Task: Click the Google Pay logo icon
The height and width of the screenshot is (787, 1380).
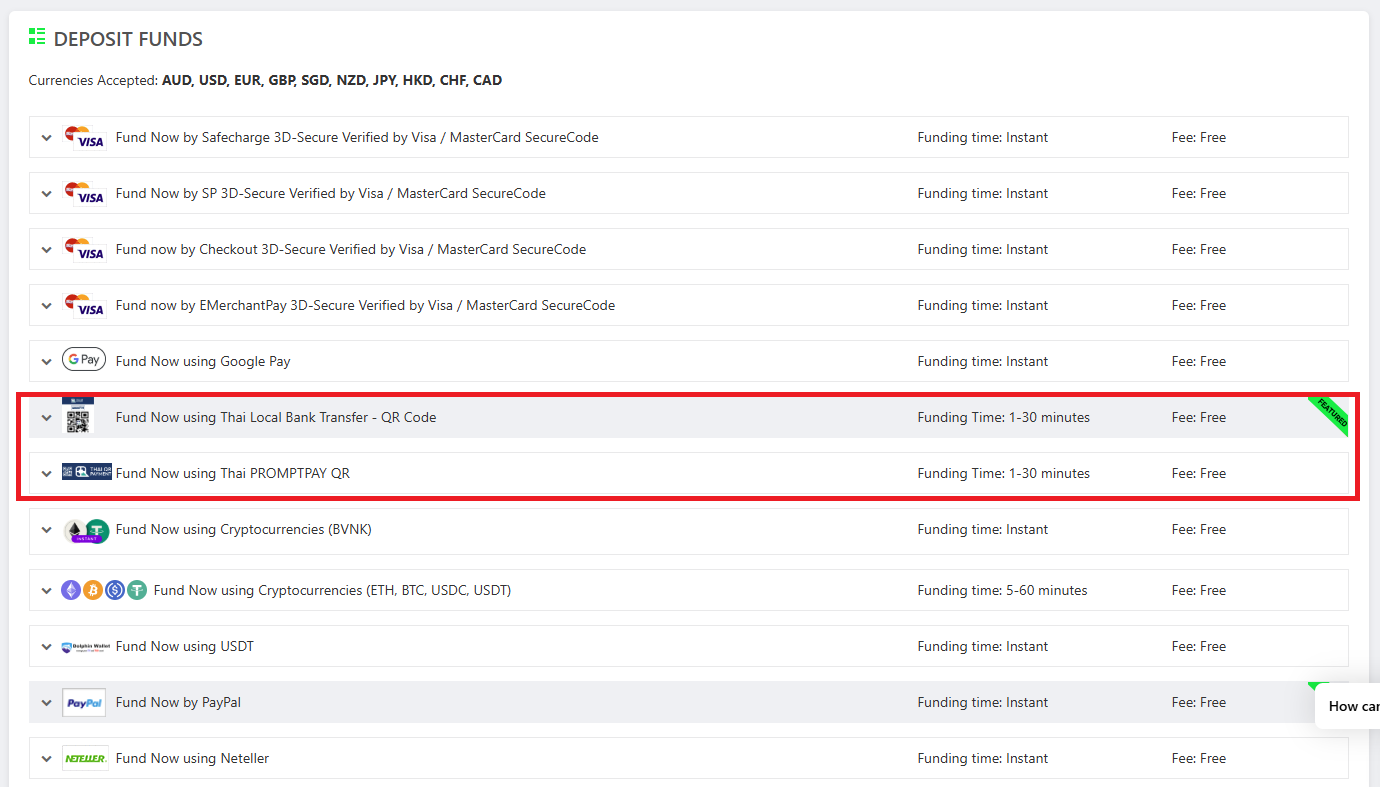Action: 84,360
